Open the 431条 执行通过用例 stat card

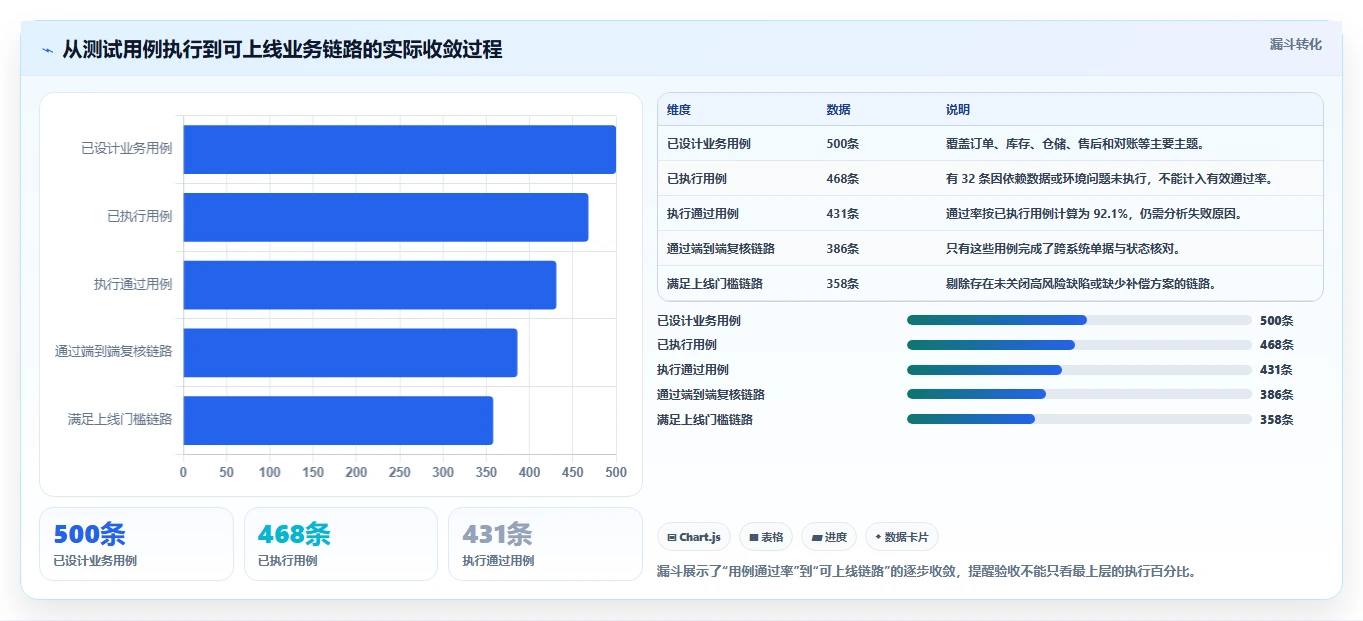(x=545, y=544)
